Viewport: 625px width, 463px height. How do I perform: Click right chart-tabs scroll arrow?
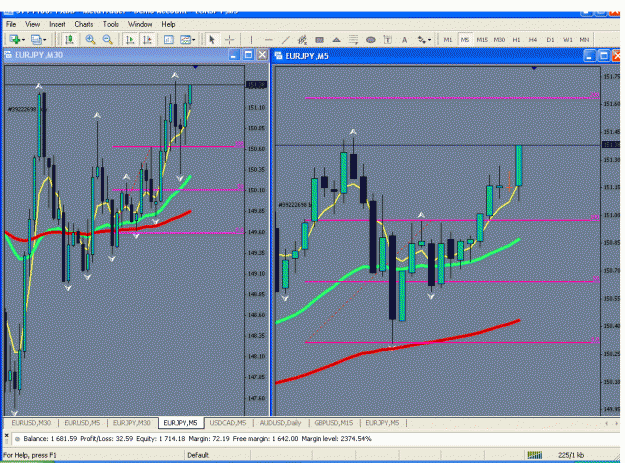[x=617, y=423]
